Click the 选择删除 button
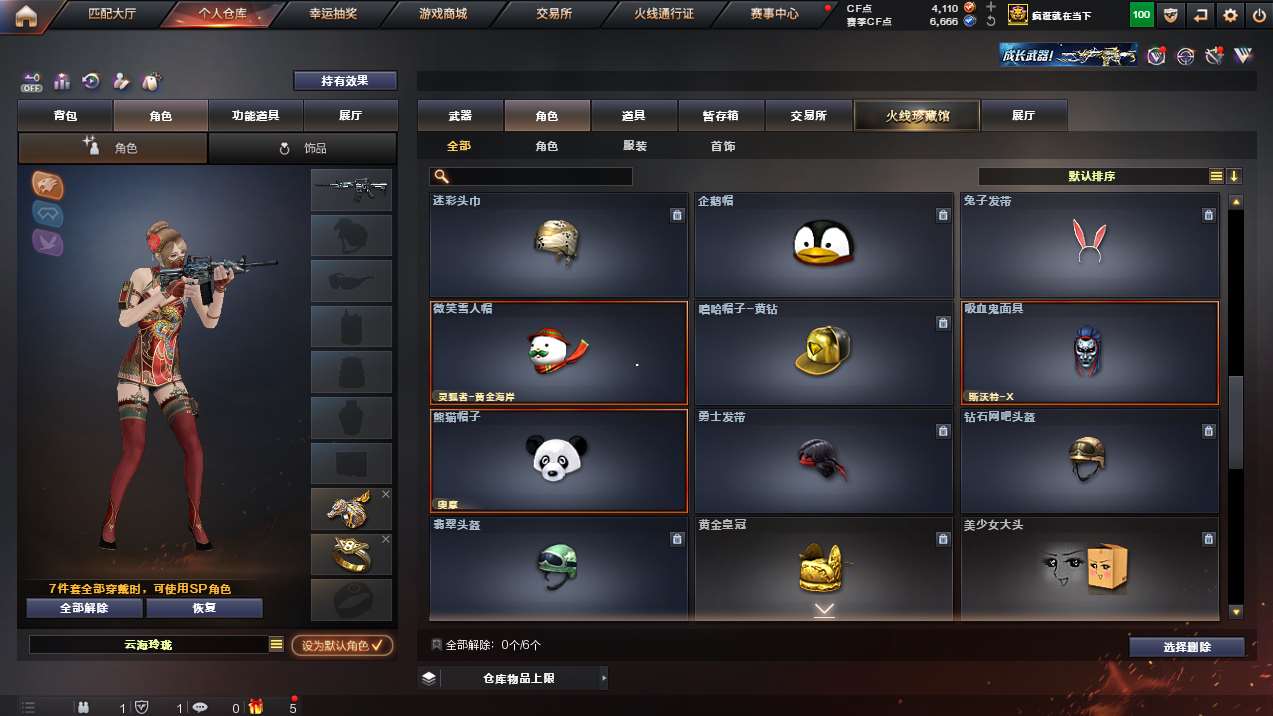 click(1187, 647)
